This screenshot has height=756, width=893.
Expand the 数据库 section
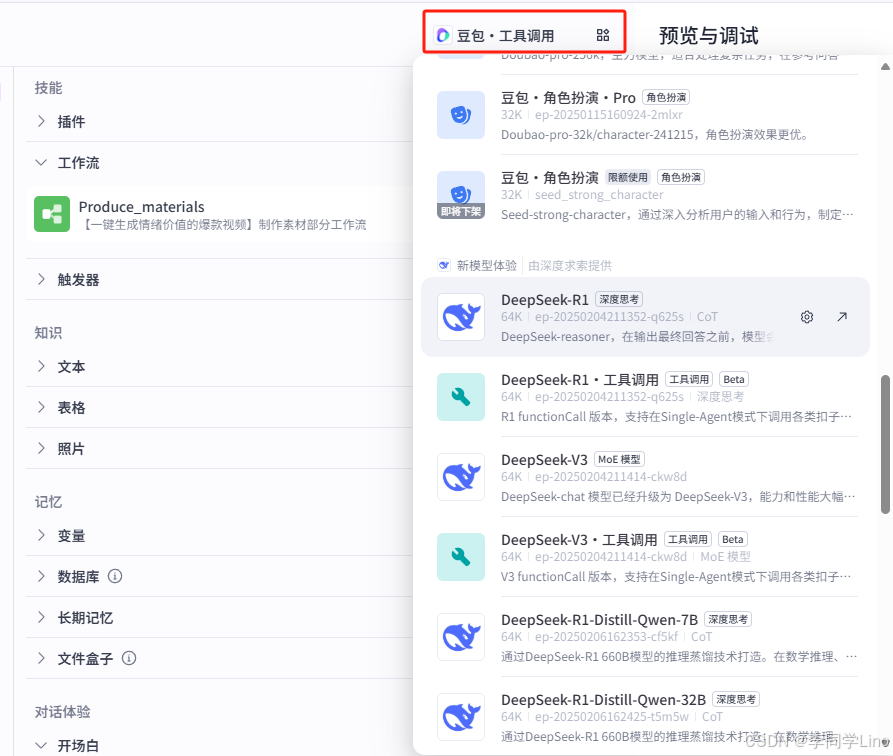(x=41, y=577)
